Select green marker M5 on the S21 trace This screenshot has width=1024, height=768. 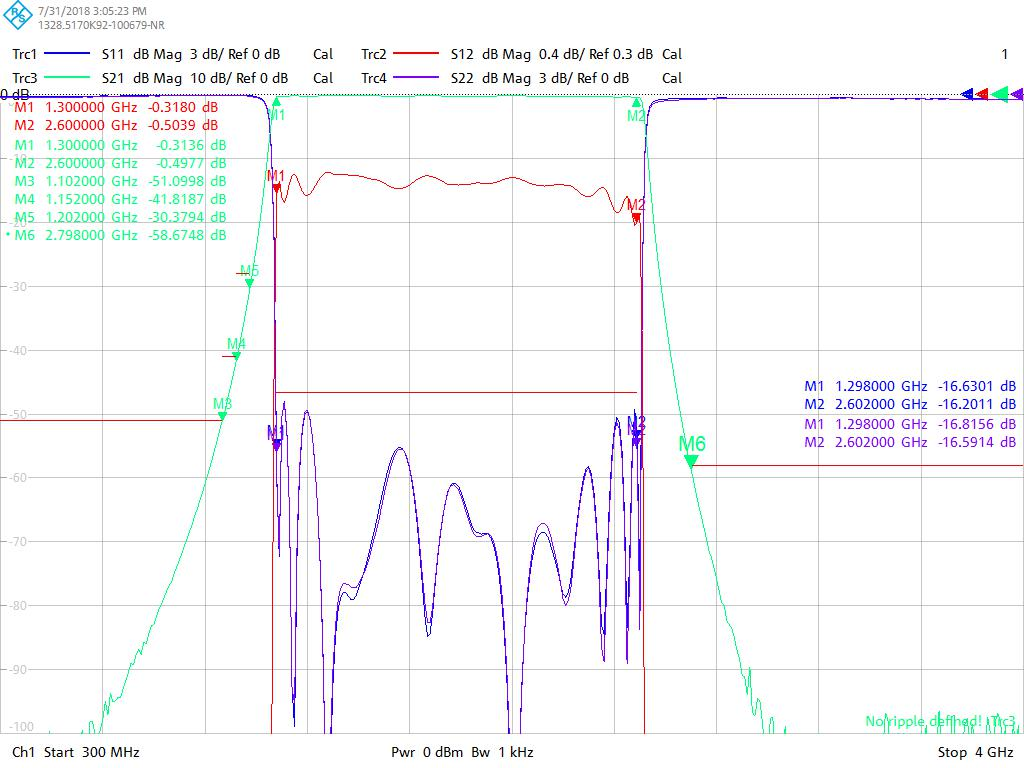click(x=249, y=283)
